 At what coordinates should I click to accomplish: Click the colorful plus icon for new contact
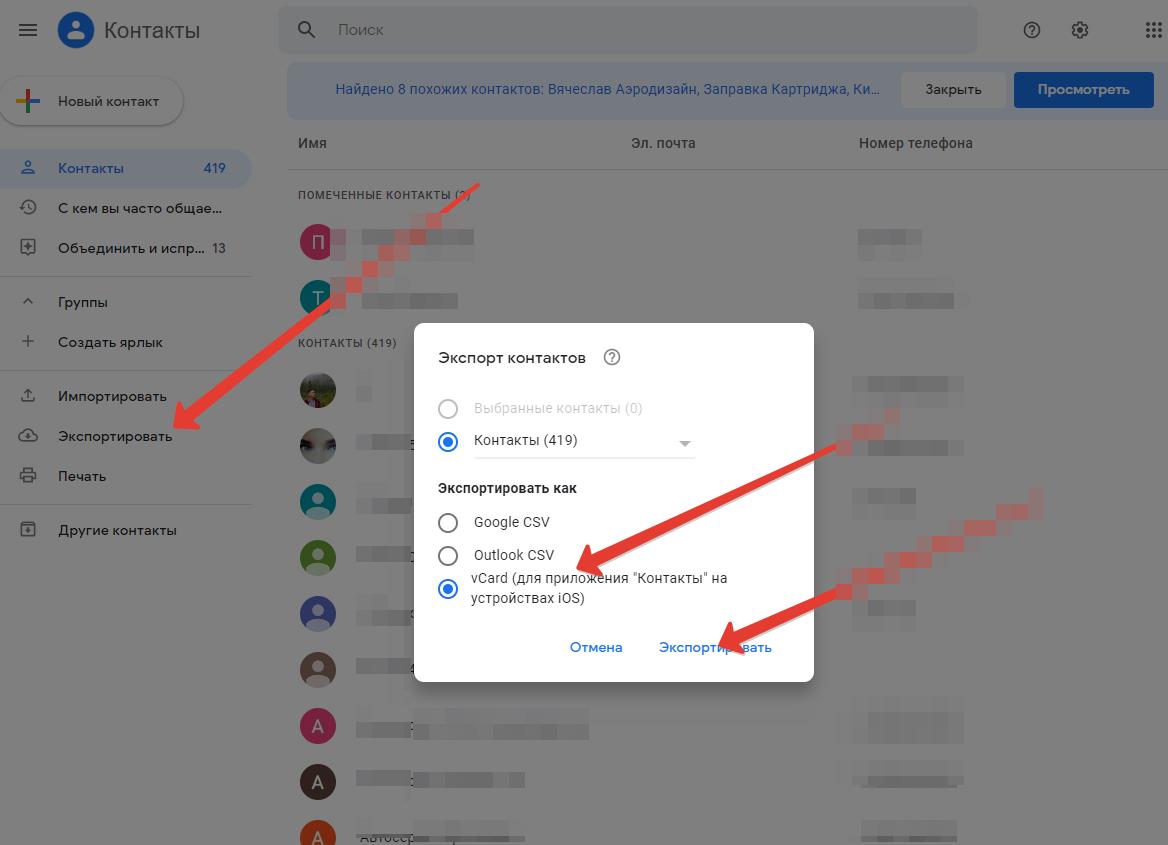(x=28, y=101)
